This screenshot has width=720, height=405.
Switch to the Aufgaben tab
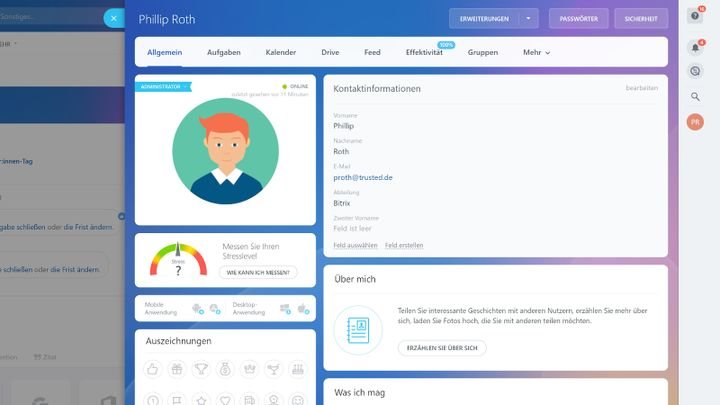pos(223,52)
